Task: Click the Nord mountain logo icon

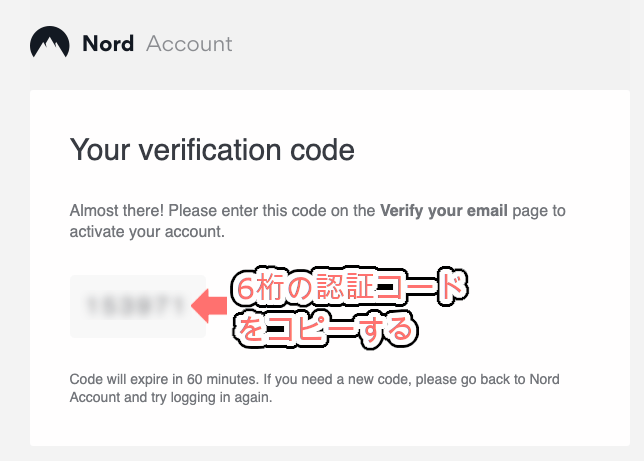Action: (50, 42)
